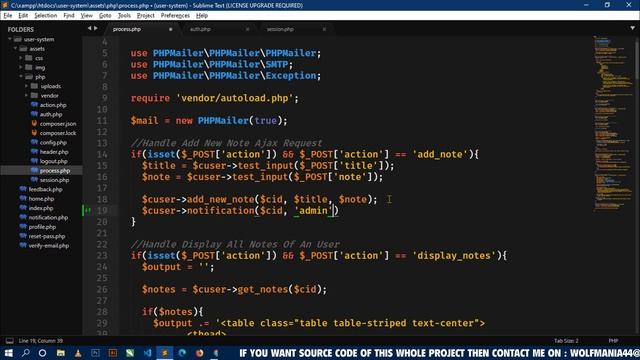This screenshot has width=640, height=360.
Task: Click Tab Size: 2 in status bar
Action: pos(566,341)
